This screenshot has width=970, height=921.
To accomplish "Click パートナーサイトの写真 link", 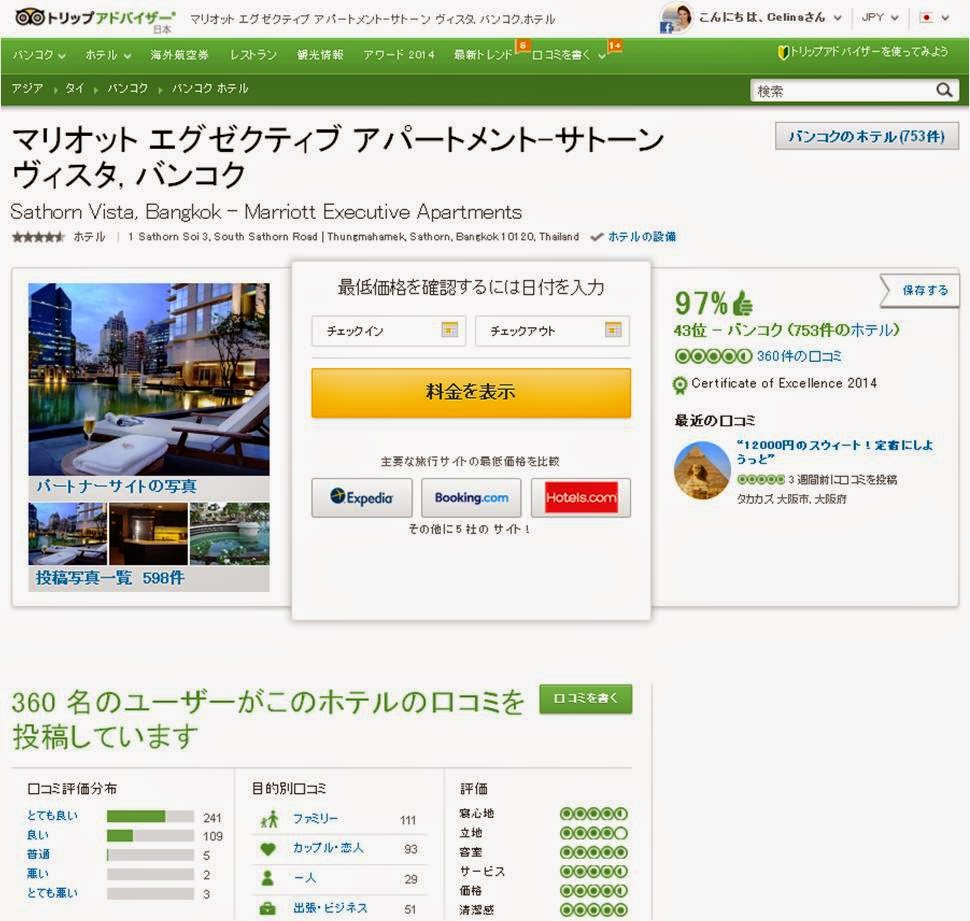I will pos(116,487).
